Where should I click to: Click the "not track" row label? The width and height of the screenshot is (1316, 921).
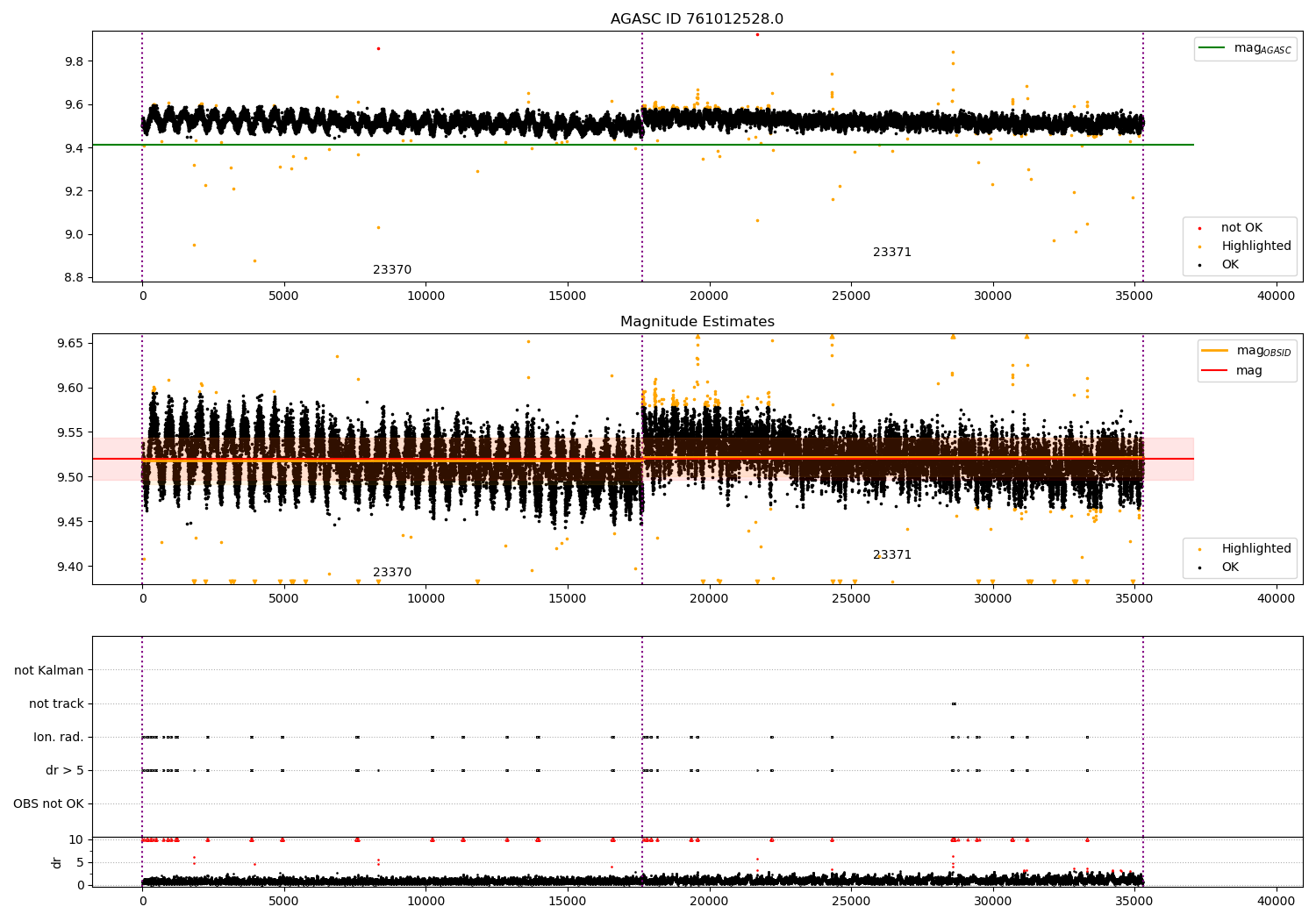tap(56, 704)
